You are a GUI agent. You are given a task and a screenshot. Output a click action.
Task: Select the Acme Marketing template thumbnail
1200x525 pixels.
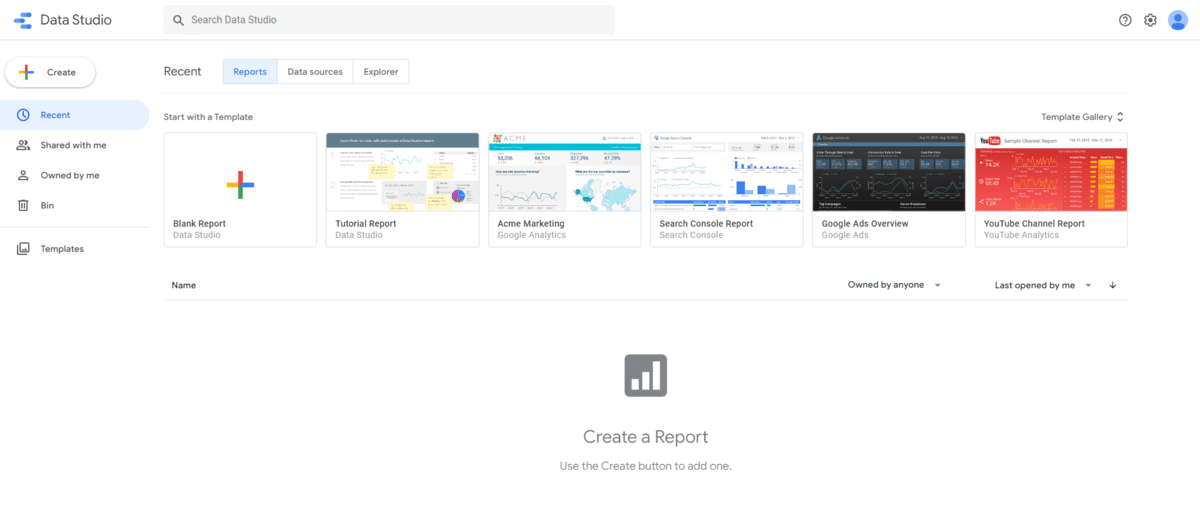point(564,172)
